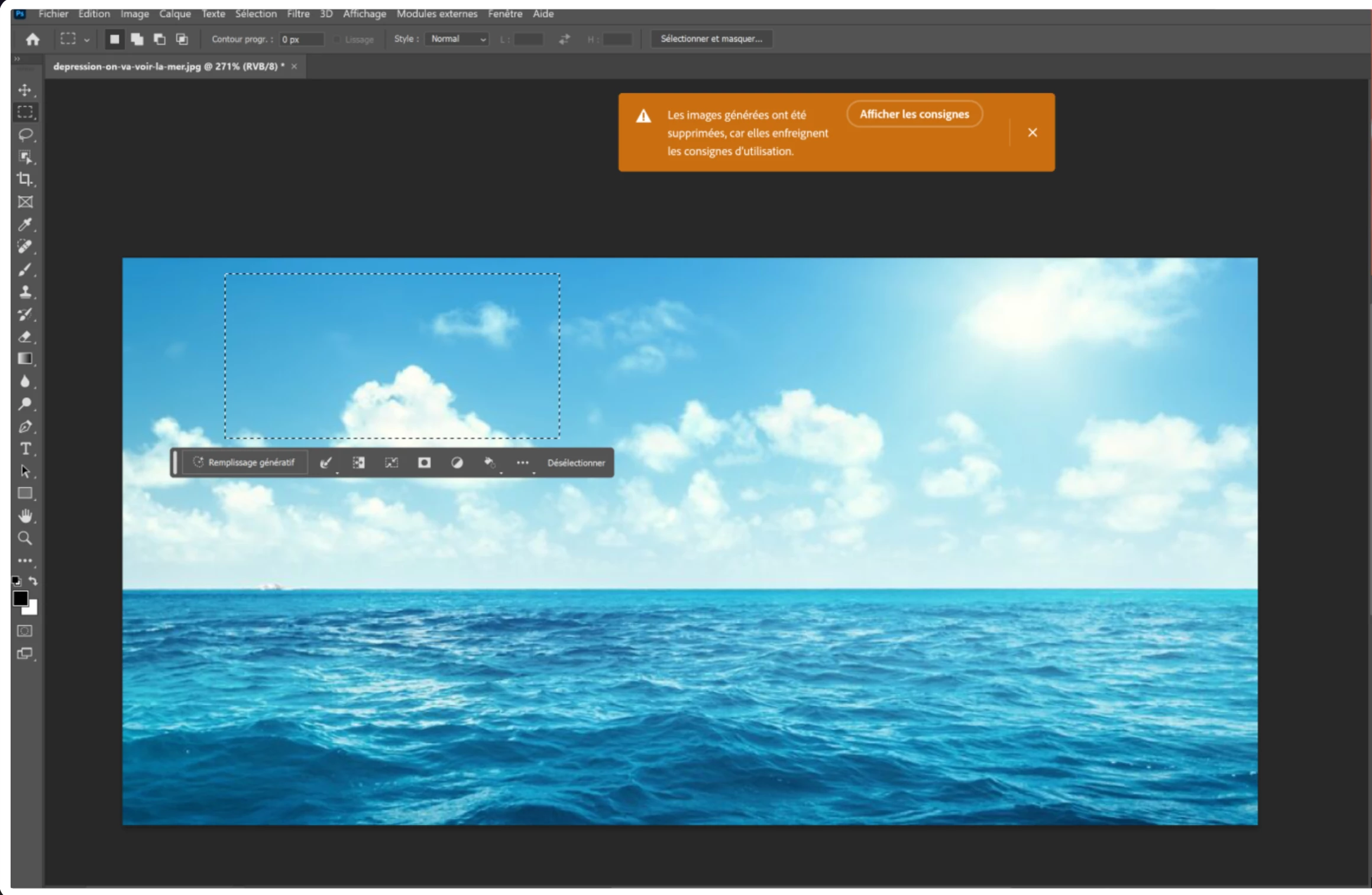Select the Clone Stamp tool
Viewport: 1372px width, 895px height.
[25, 291]
